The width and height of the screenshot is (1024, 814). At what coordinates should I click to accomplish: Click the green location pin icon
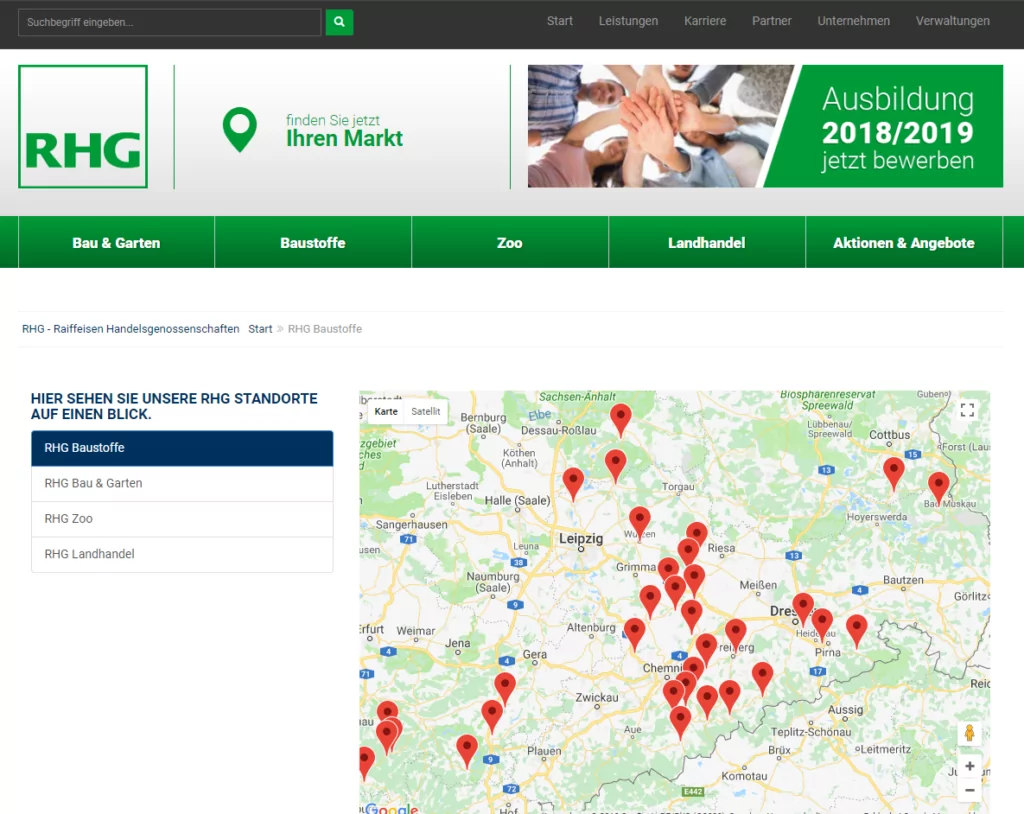pyautogui.click(x=240, y=129)
